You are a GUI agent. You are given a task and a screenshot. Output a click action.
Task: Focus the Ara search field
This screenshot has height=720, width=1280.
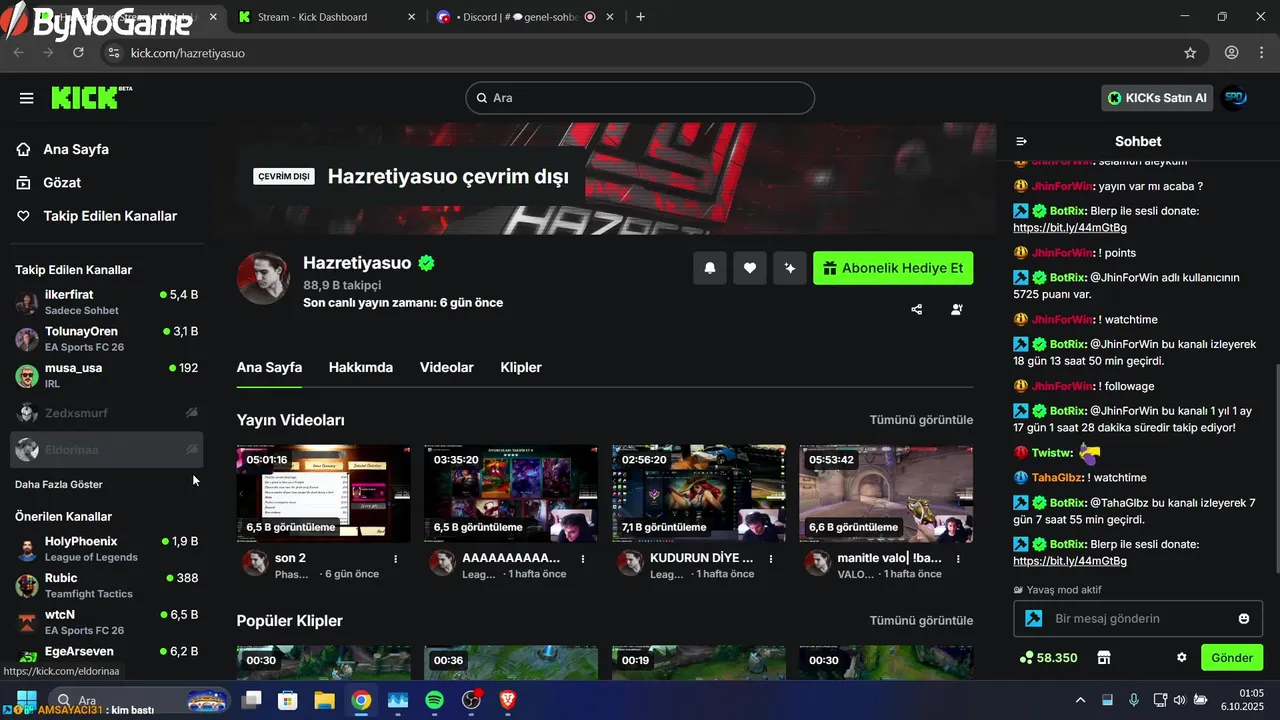pyautogui.click(x=640, y=98)
